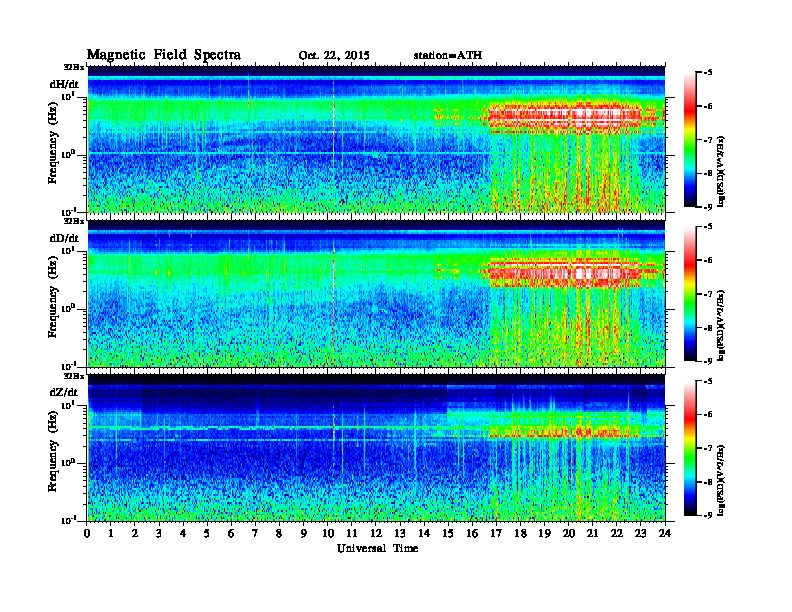Viewport: 792px width, 612px height.
Task: Click the "-5" tick on the dH/dt color bar
Action: [709, 73]
